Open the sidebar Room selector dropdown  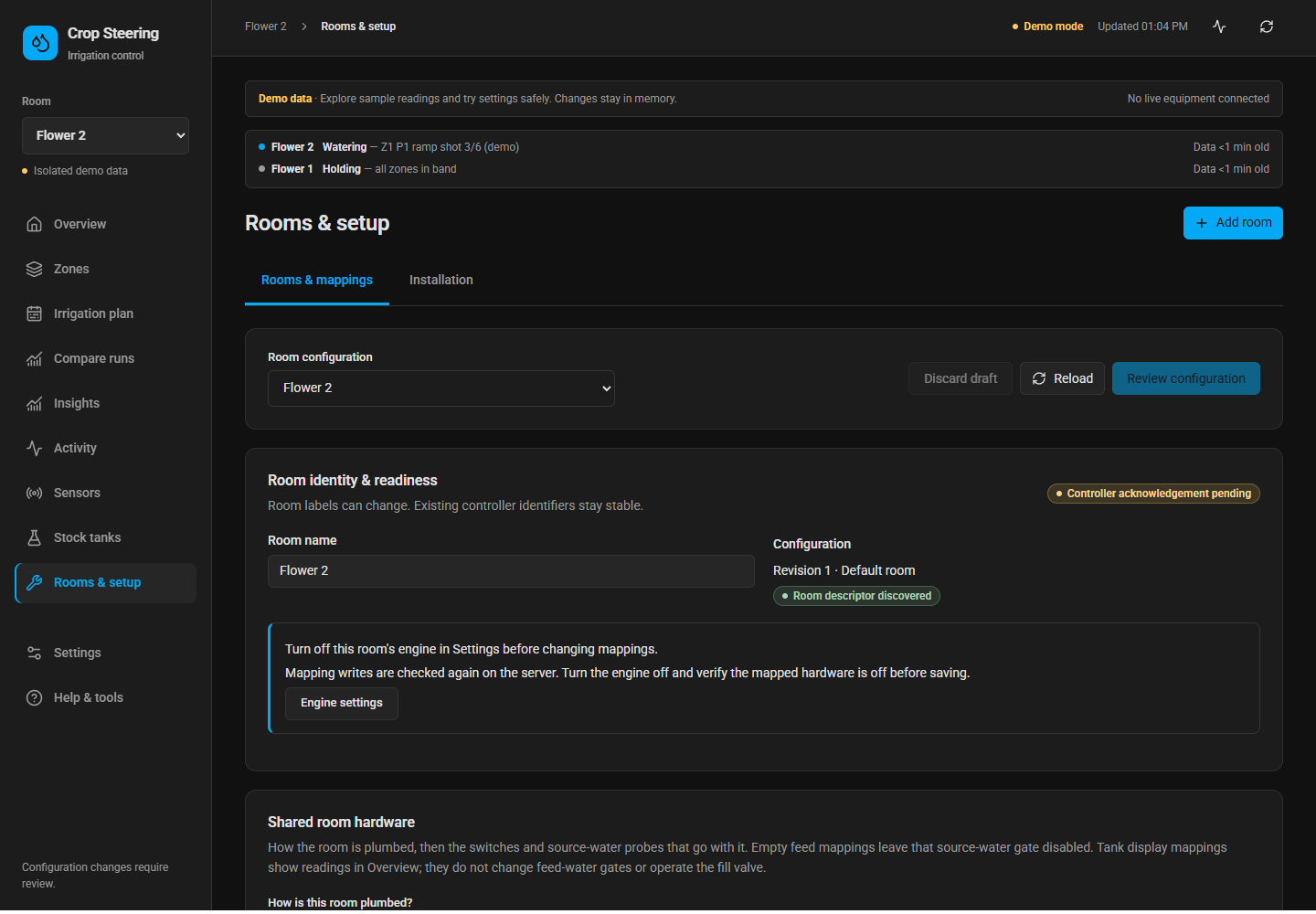pos(105,135)
